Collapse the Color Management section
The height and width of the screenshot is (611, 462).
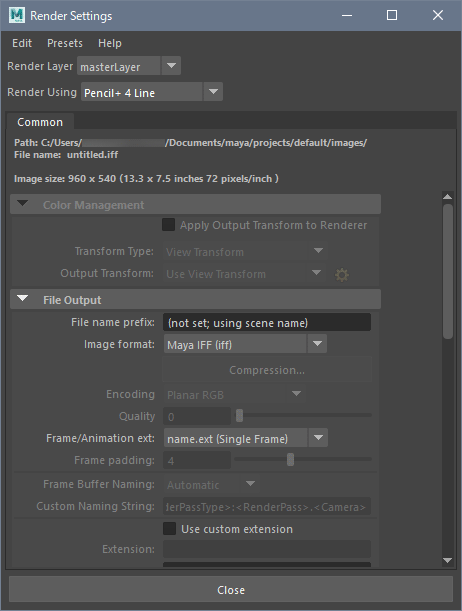click(23, 204)
